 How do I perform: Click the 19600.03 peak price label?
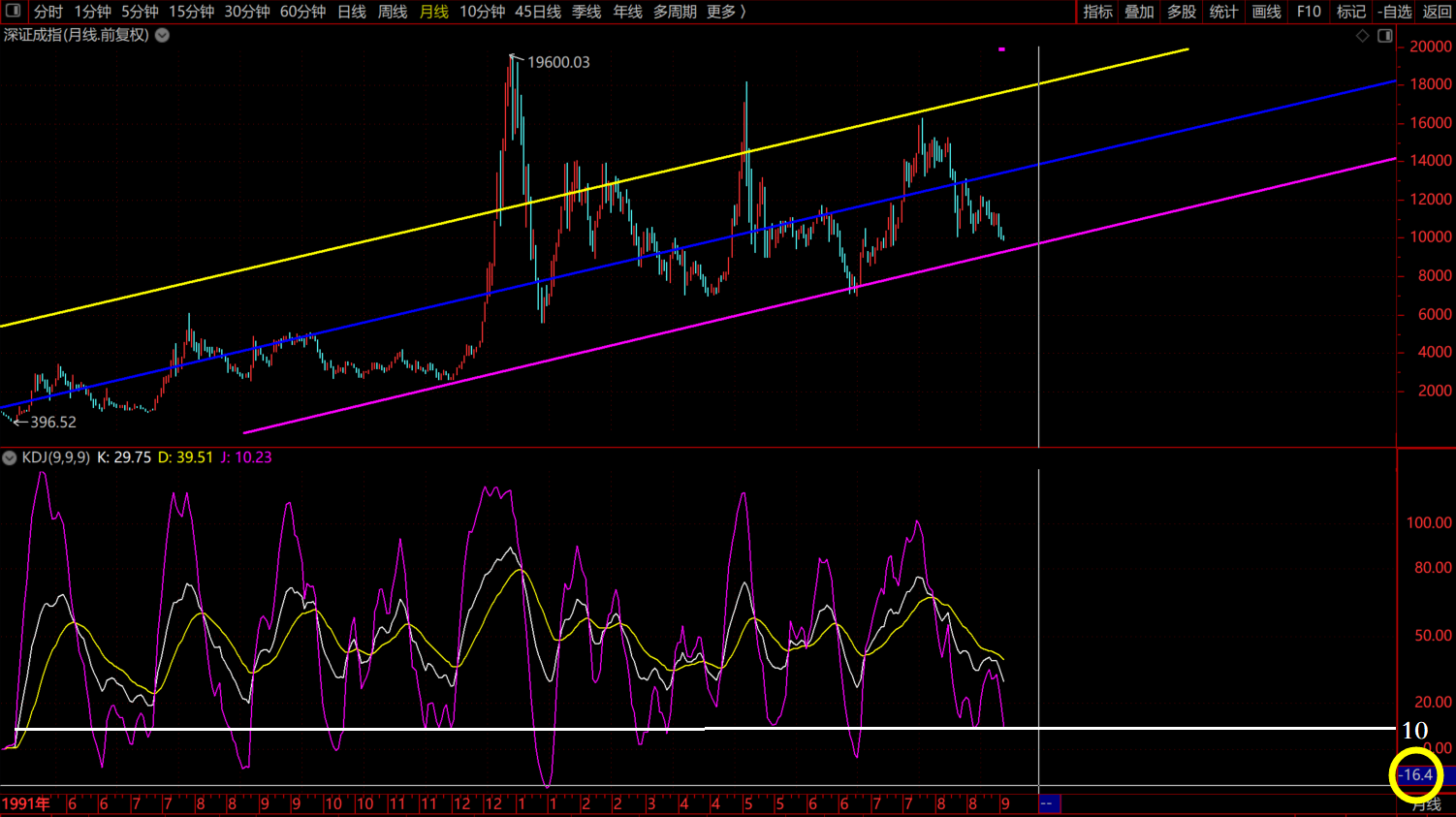click(x=558, y=62)
